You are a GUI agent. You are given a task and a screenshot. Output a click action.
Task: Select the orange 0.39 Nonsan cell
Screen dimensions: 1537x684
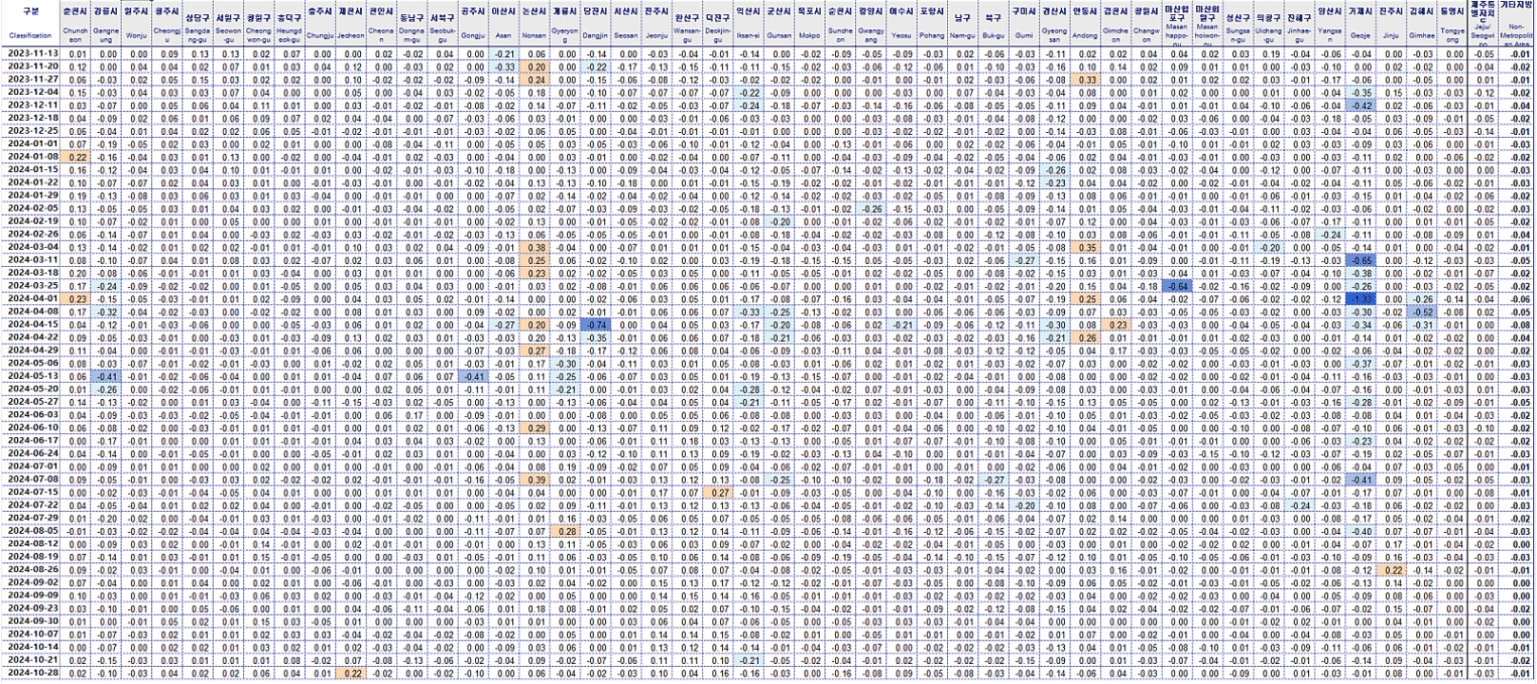coord(536,480)
